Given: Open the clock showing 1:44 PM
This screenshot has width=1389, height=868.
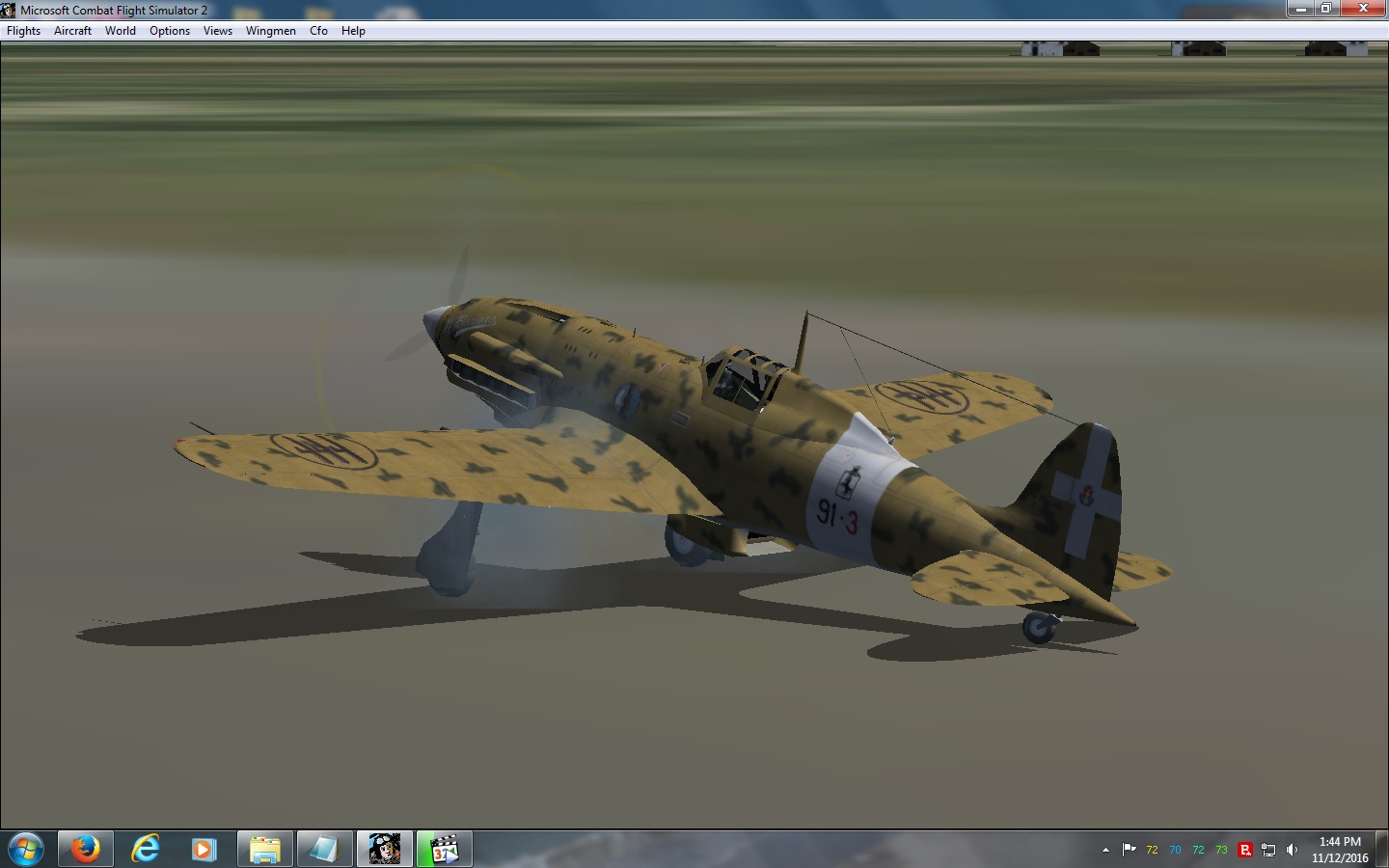Looking at the screenshot, I should coord(1340,850).
